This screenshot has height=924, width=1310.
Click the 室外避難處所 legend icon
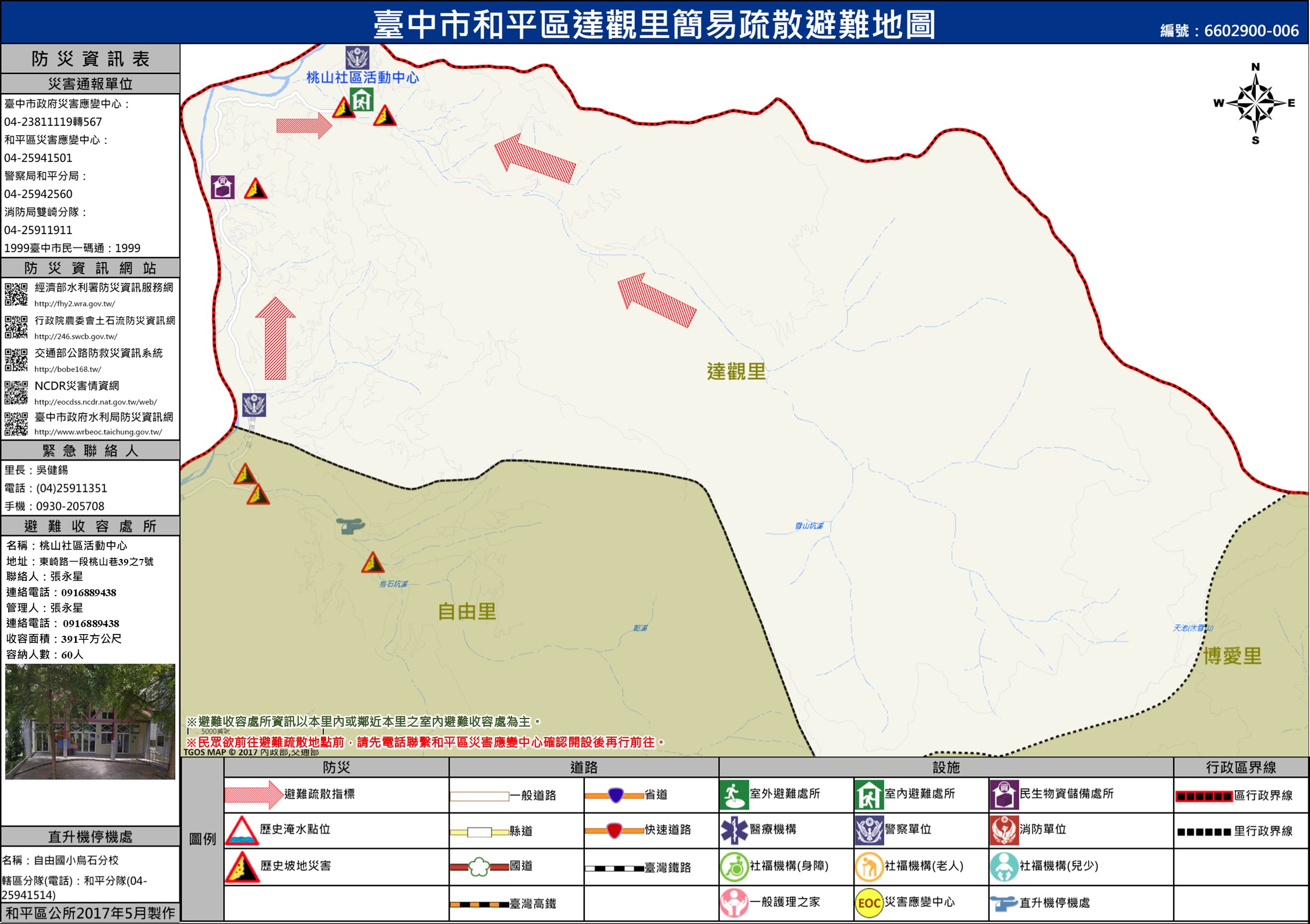click(734, 795)
